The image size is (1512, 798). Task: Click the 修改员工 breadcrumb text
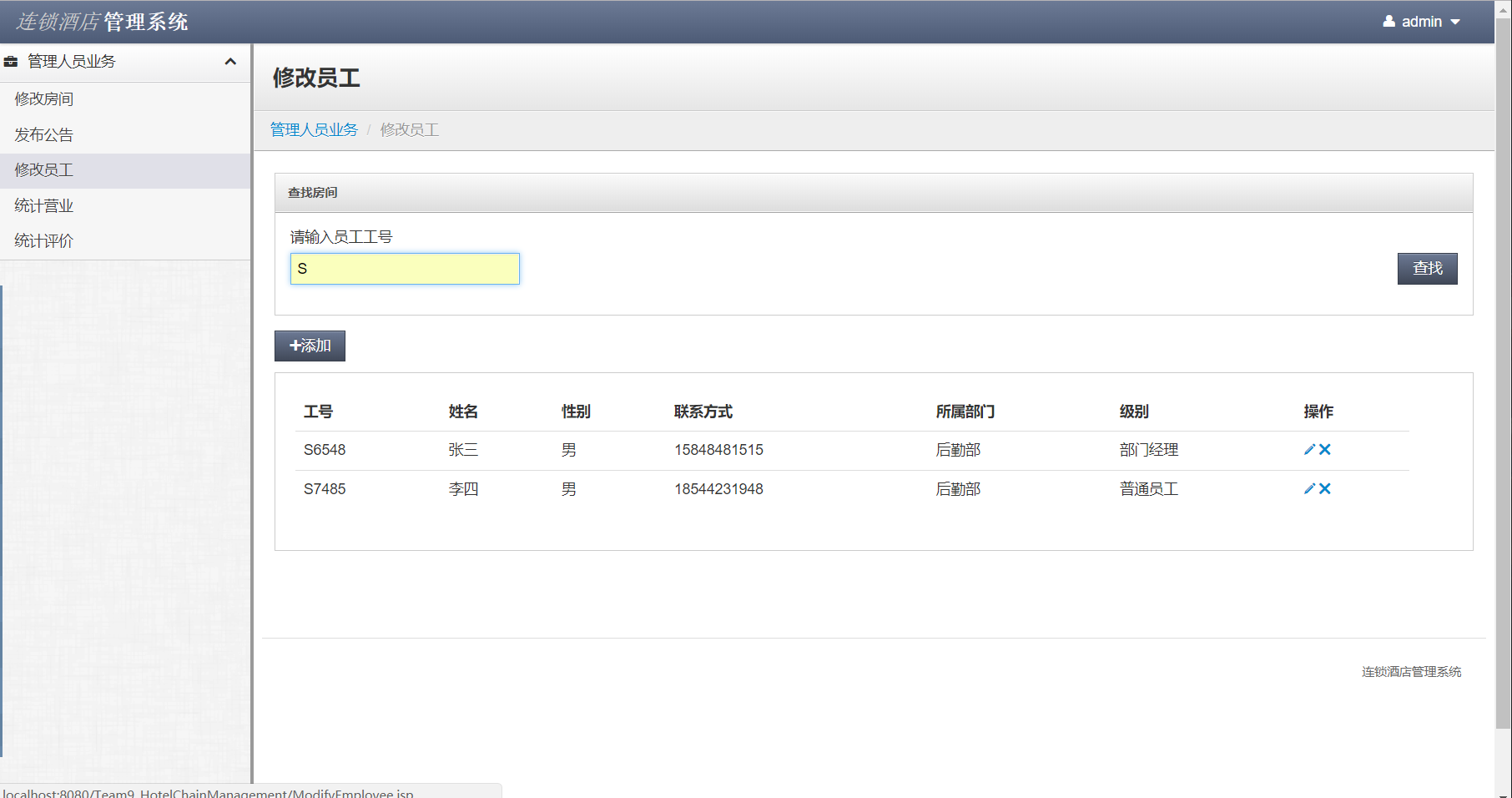410,130
